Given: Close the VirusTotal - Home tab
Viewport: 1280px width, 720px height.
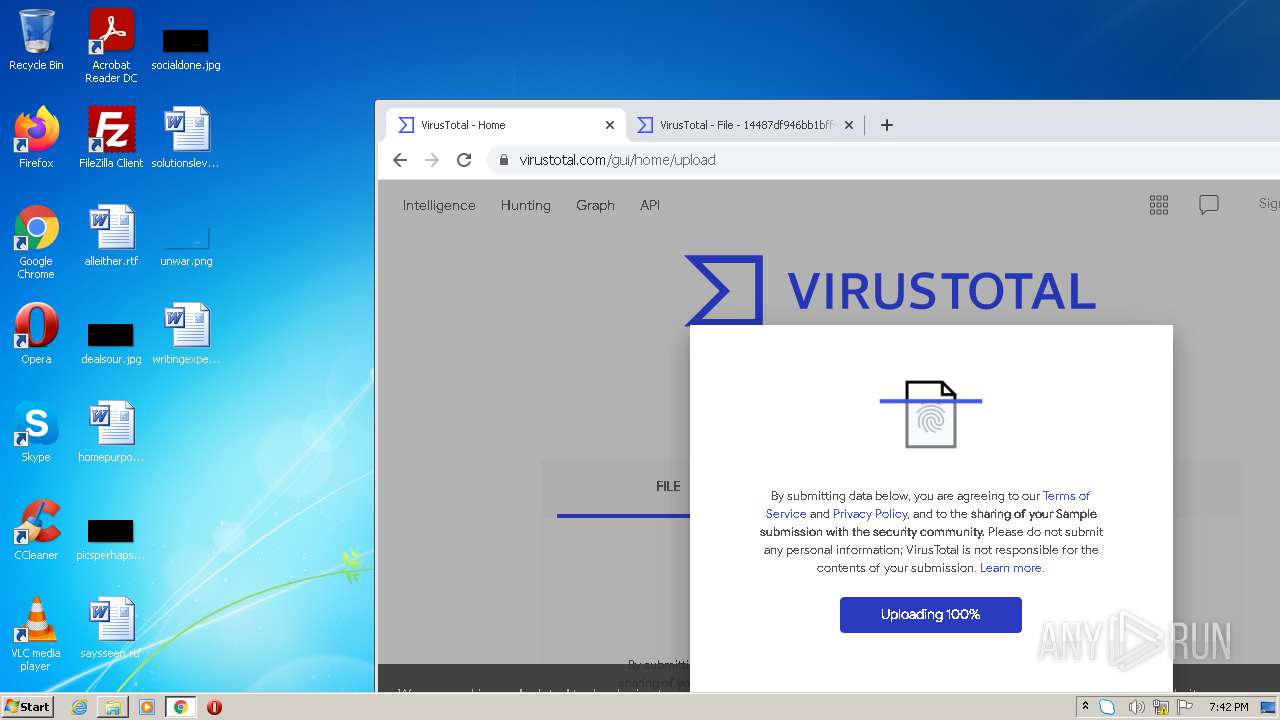Looking at the screenshot, I should [x=610, y=125].
